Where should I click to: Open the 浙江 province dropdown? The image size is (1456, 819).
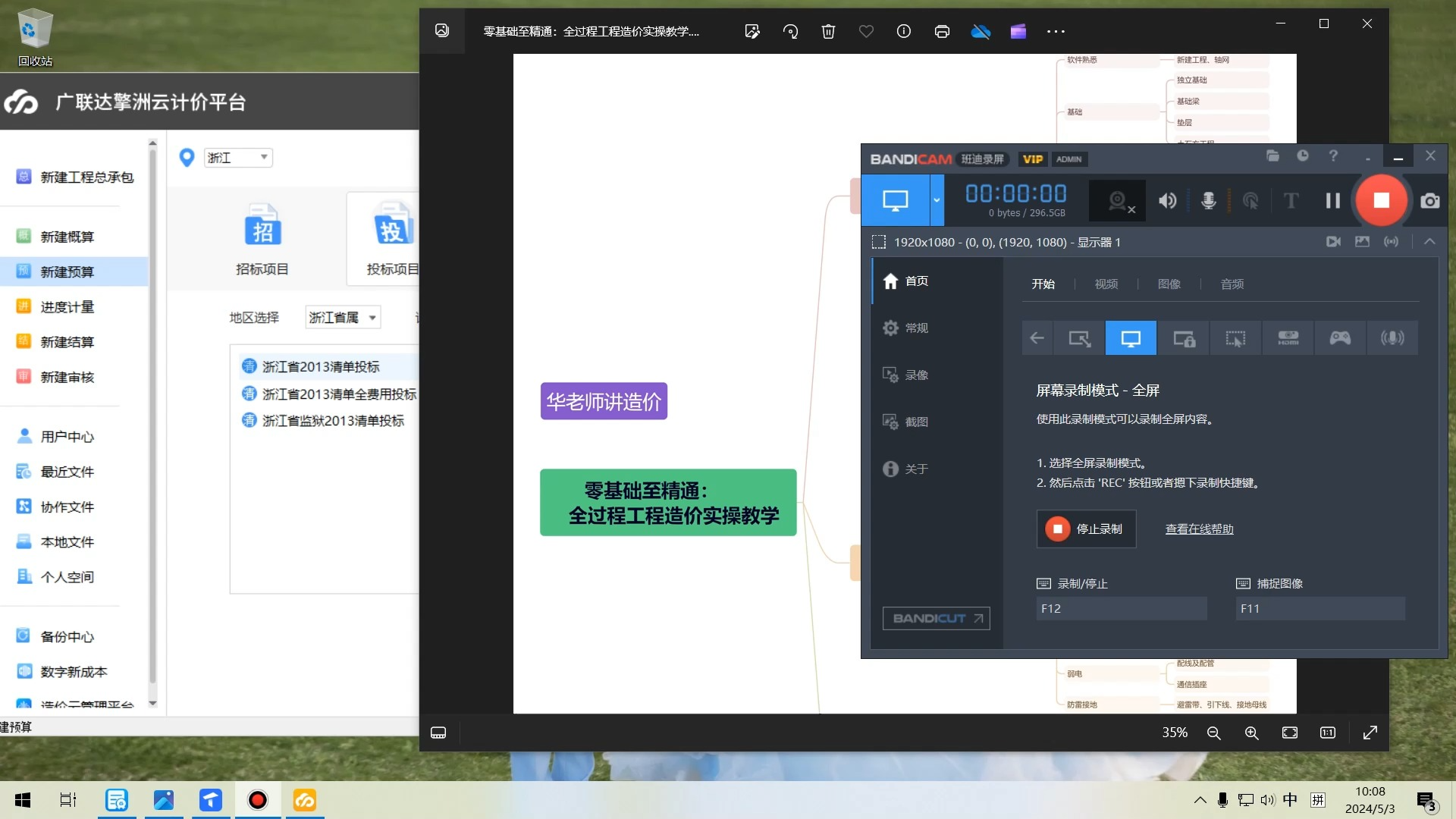click(x=238, y=158)
